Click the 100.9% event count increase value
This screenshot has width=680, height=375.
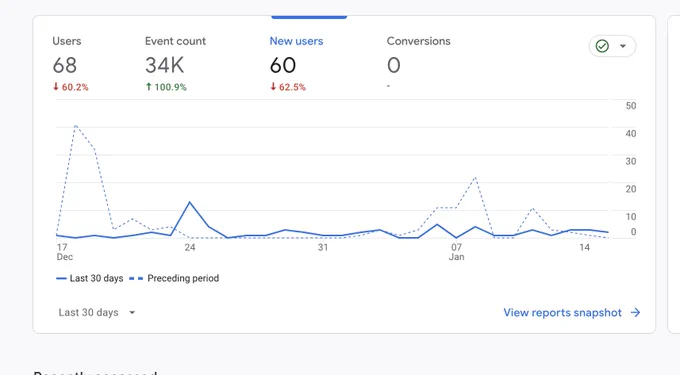tap(166, 87)
